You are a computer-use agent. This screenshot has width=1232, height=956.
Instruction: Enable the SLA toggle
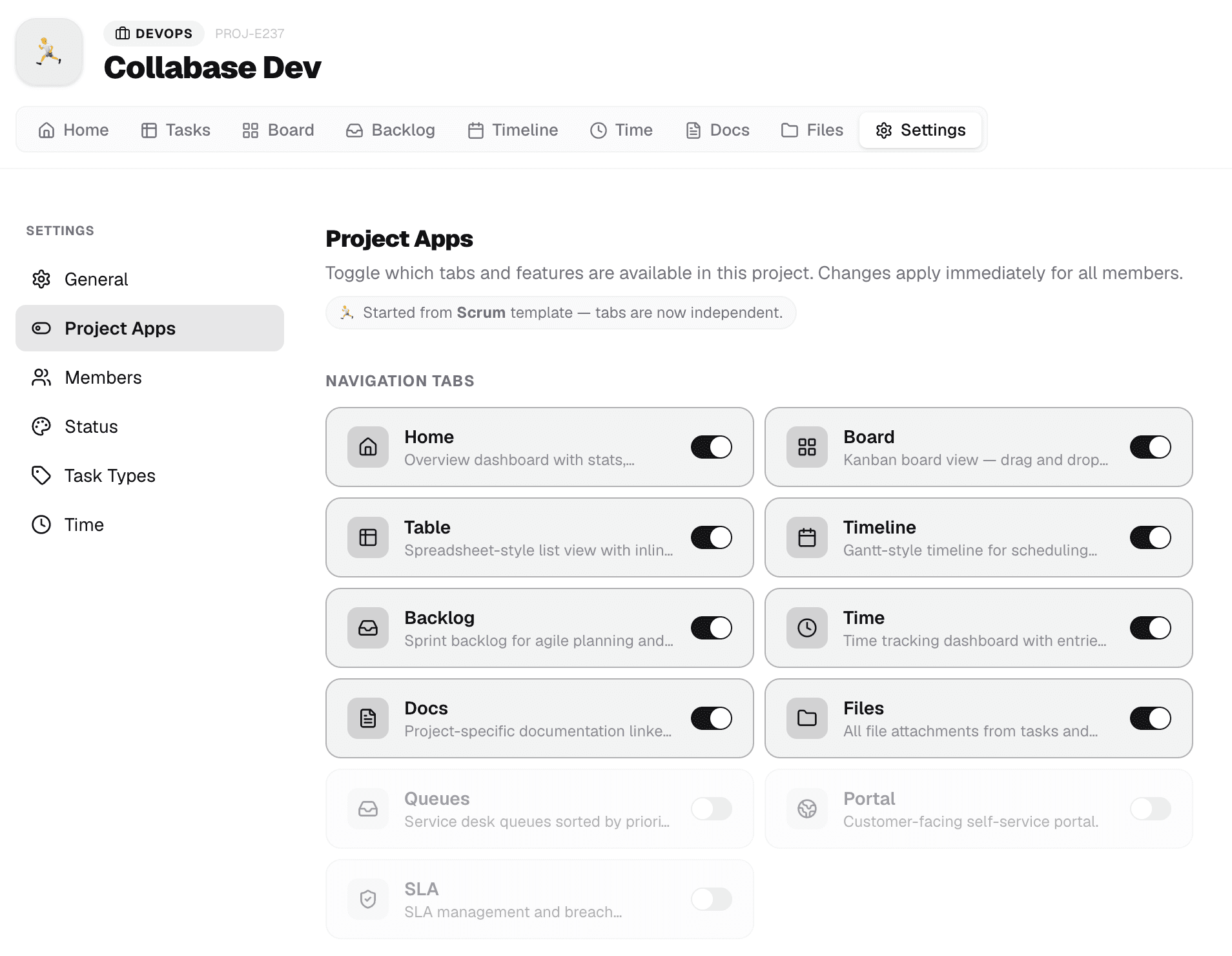click(x=712, y=899)
